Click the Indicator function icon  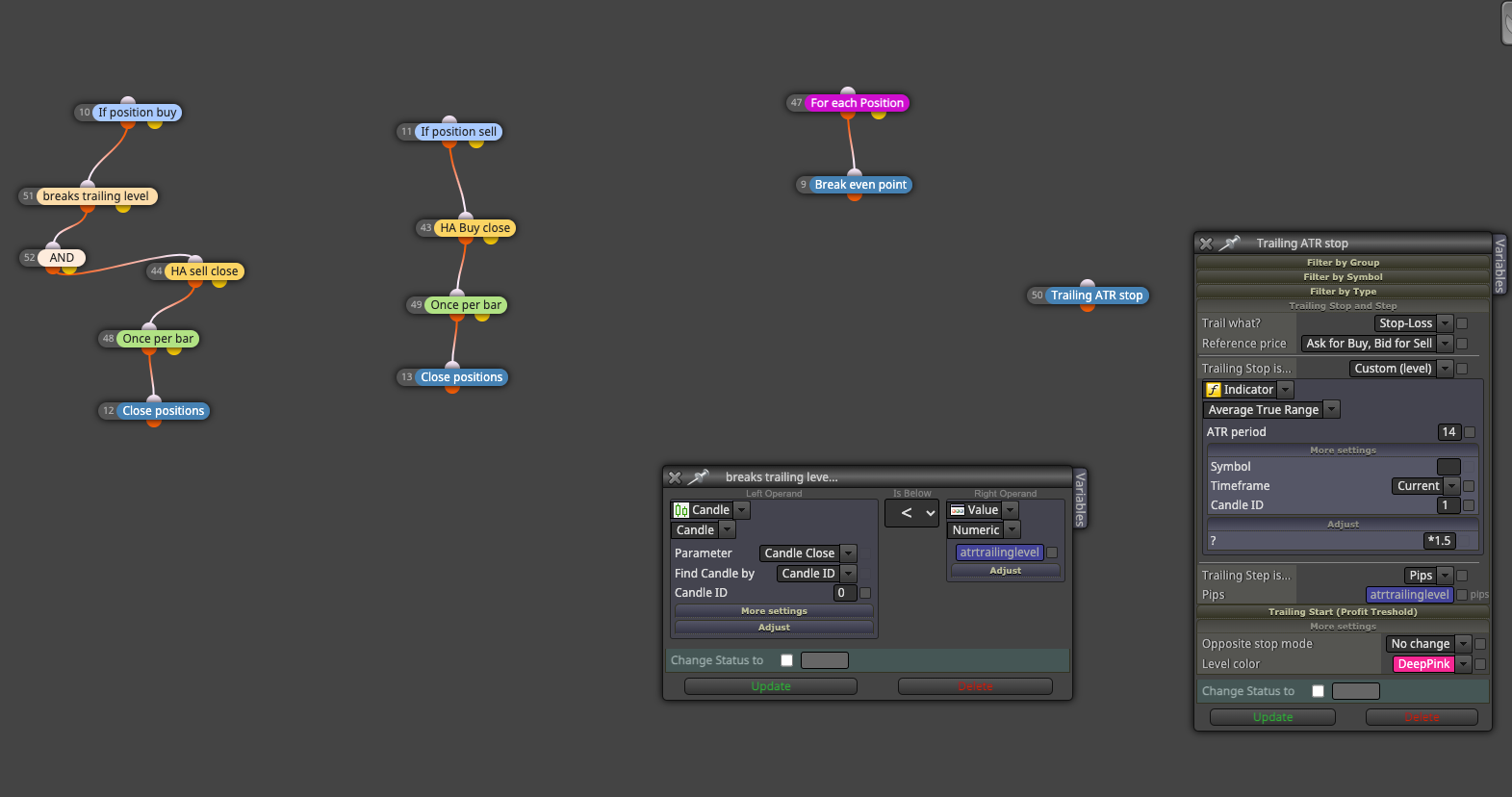(1214, 390)
